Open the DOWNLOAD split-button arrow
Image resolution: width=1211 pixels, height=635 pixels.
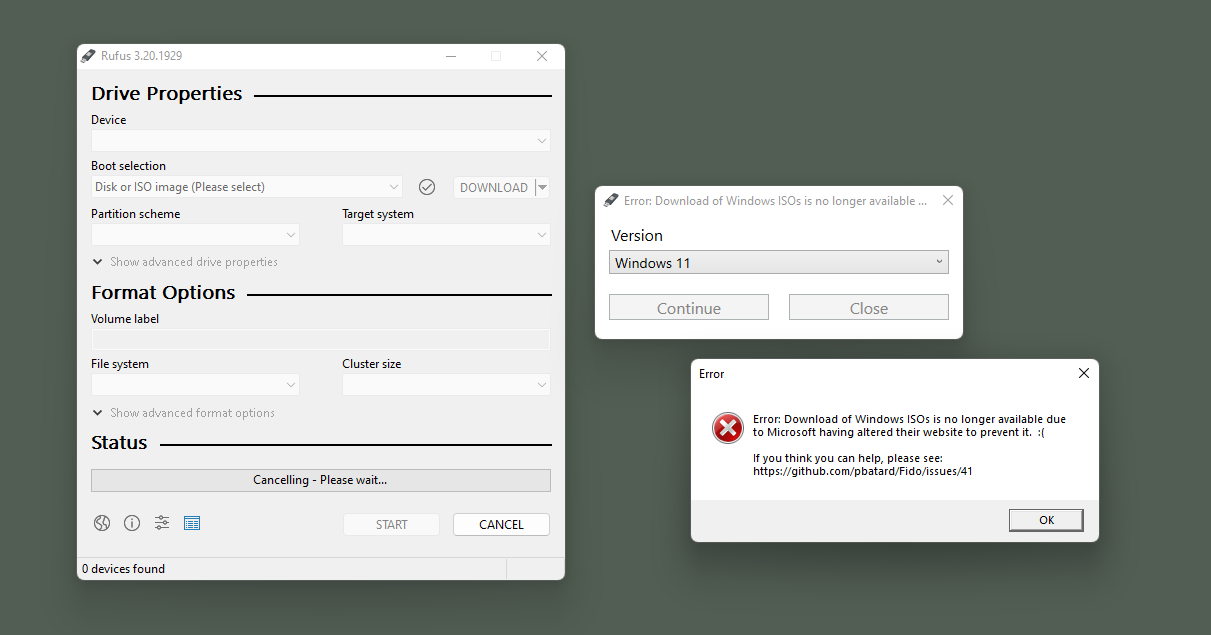542,187
